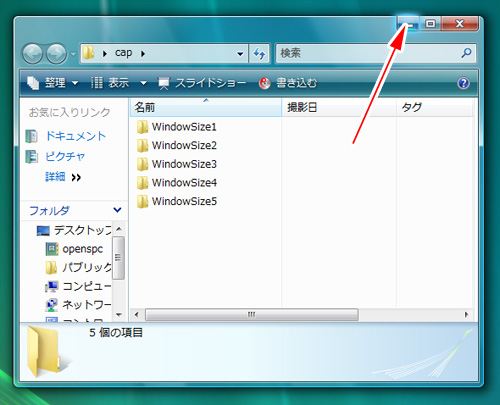Expand the arrow before cap breadcrumb
Screen dimensions: 500x405
click(105, 53)
